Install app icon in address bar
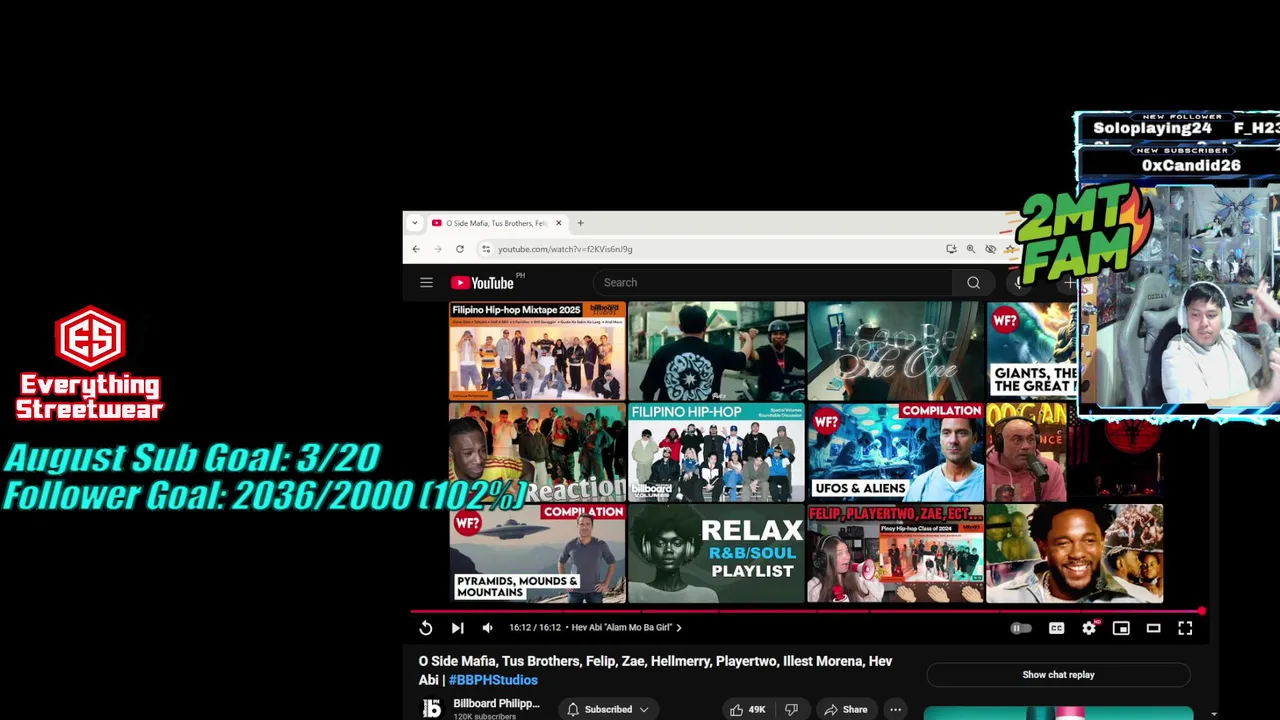Screen dimensions: 1280x720 click(x=951, y=249)
